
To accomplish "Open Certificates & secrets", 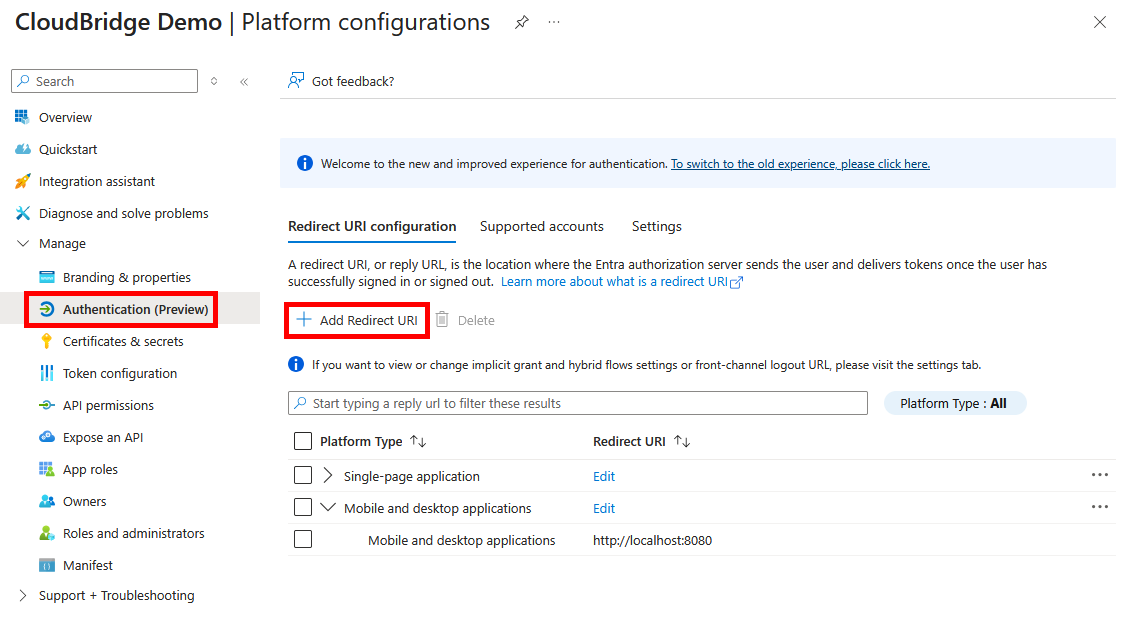I will [x=123, y=342].
